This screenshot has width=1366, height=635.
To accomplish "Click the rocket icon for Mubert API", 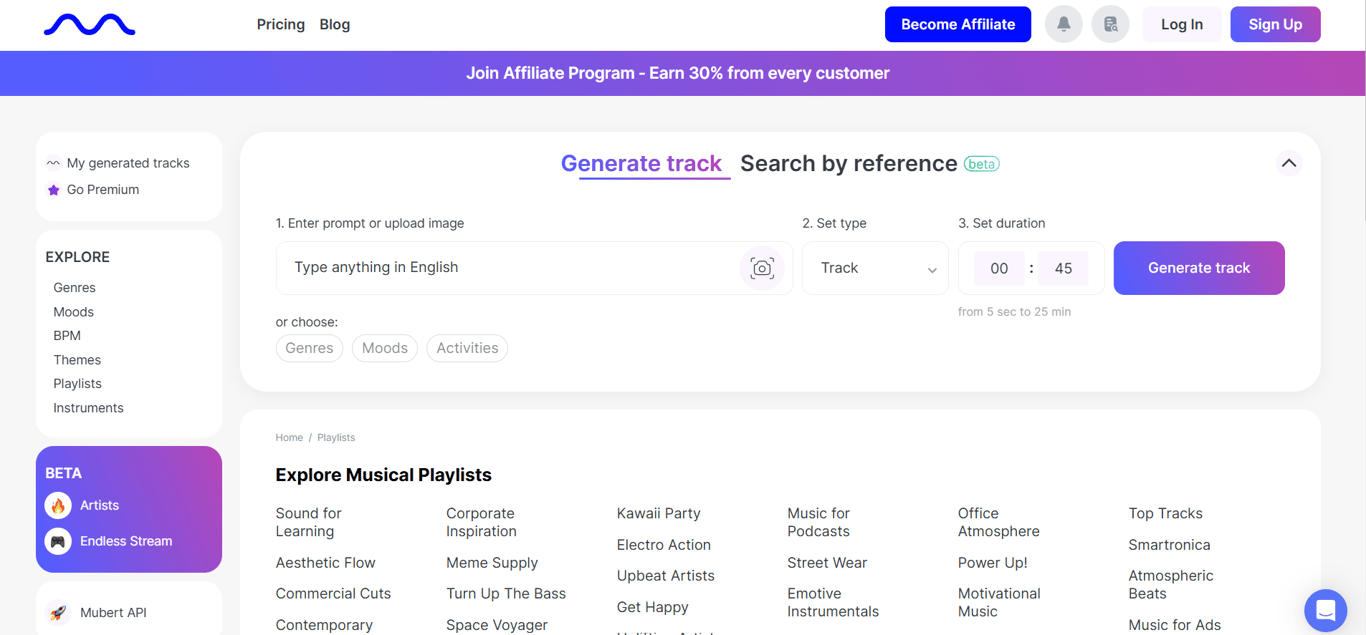I will (x=58, y=611).
